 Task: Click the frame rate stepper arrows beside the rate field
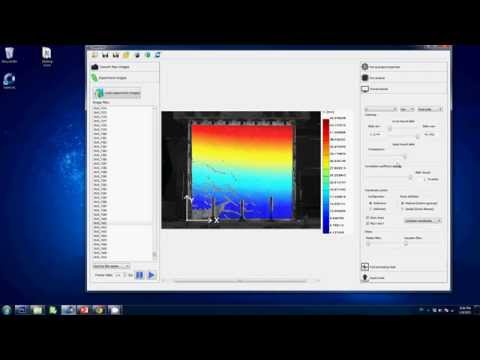click(x=125, y=275)
